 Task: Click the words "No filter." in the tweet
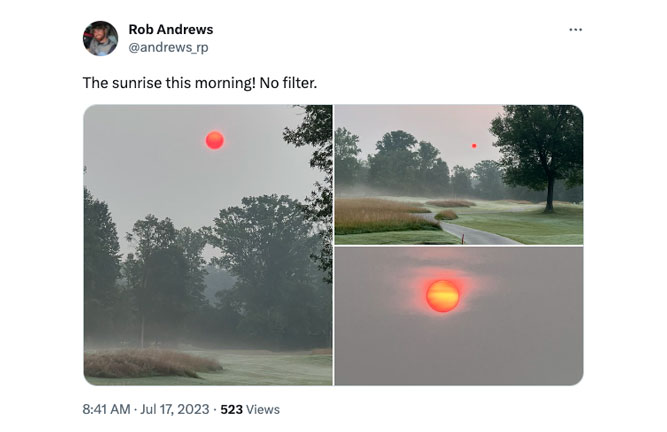tap(288, 82)
